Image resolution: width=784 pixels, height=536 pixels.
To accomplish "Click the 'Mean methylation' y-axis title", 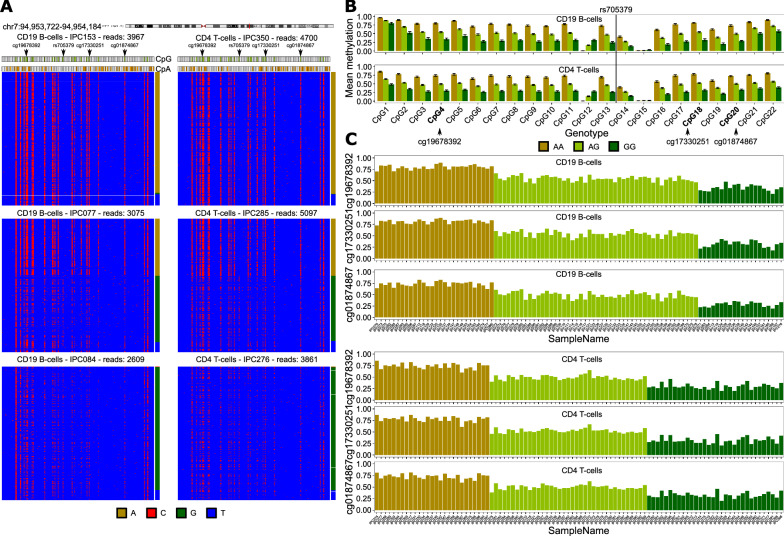I will (350, 58).
